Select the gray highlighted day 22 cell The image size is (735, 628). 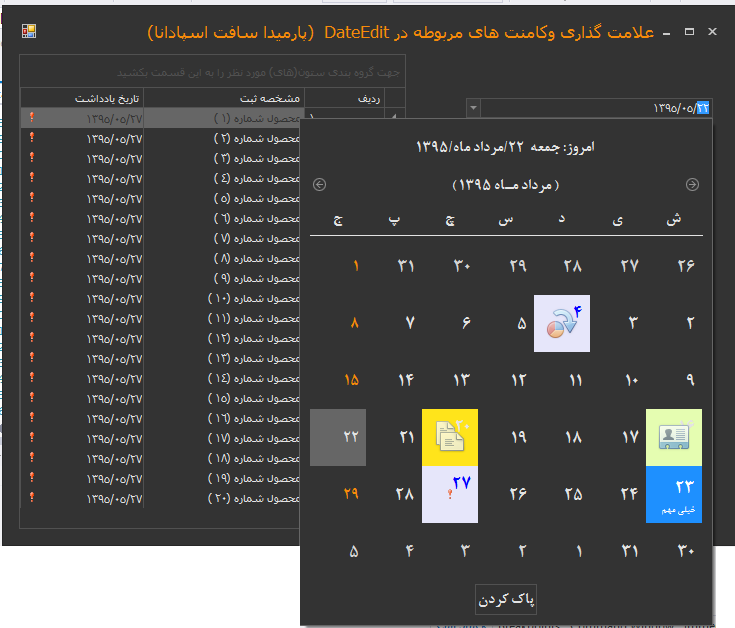click(x=338, y=437)
